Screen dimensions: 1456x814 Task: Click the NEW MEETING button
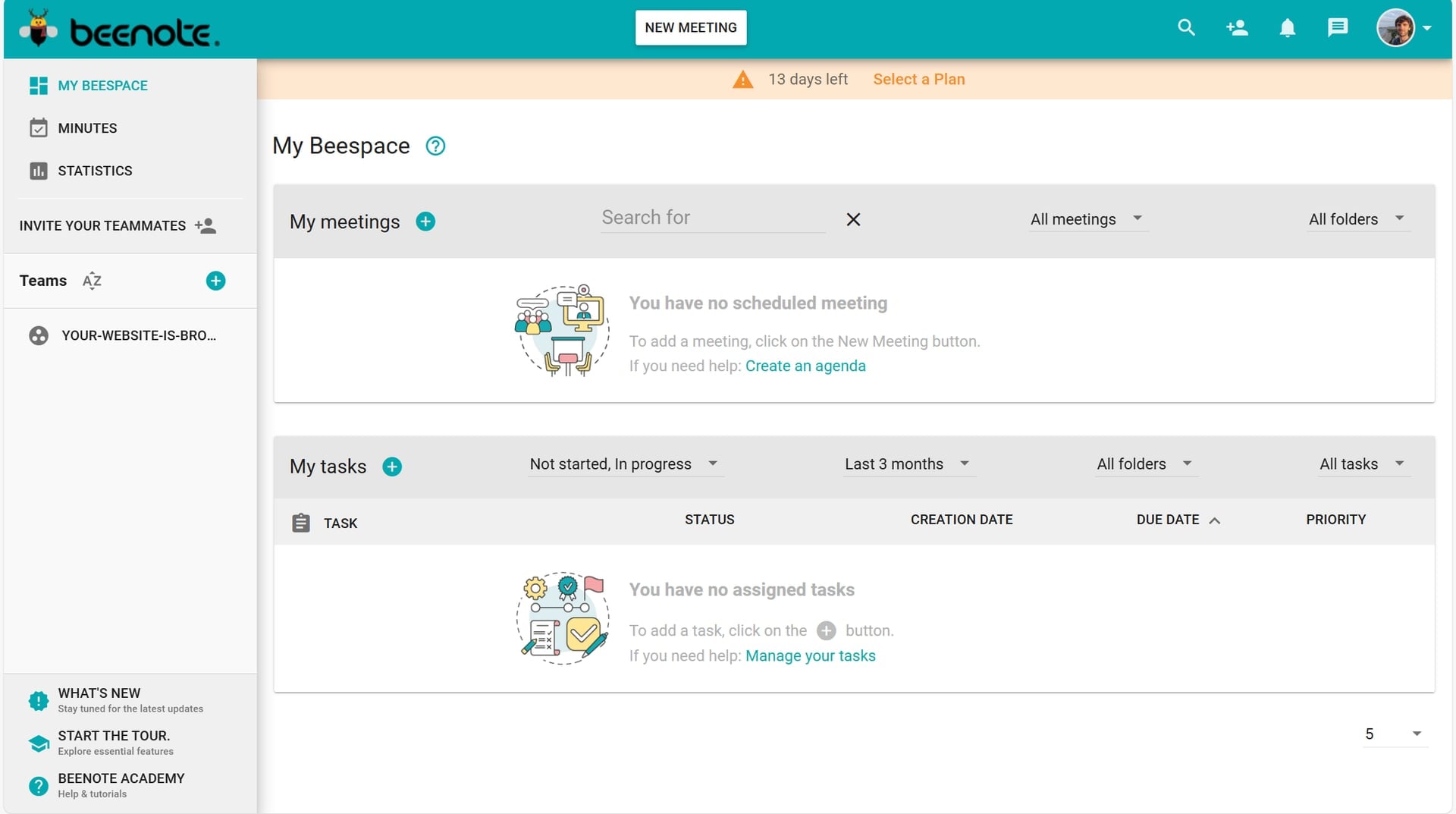pos(691,27)
